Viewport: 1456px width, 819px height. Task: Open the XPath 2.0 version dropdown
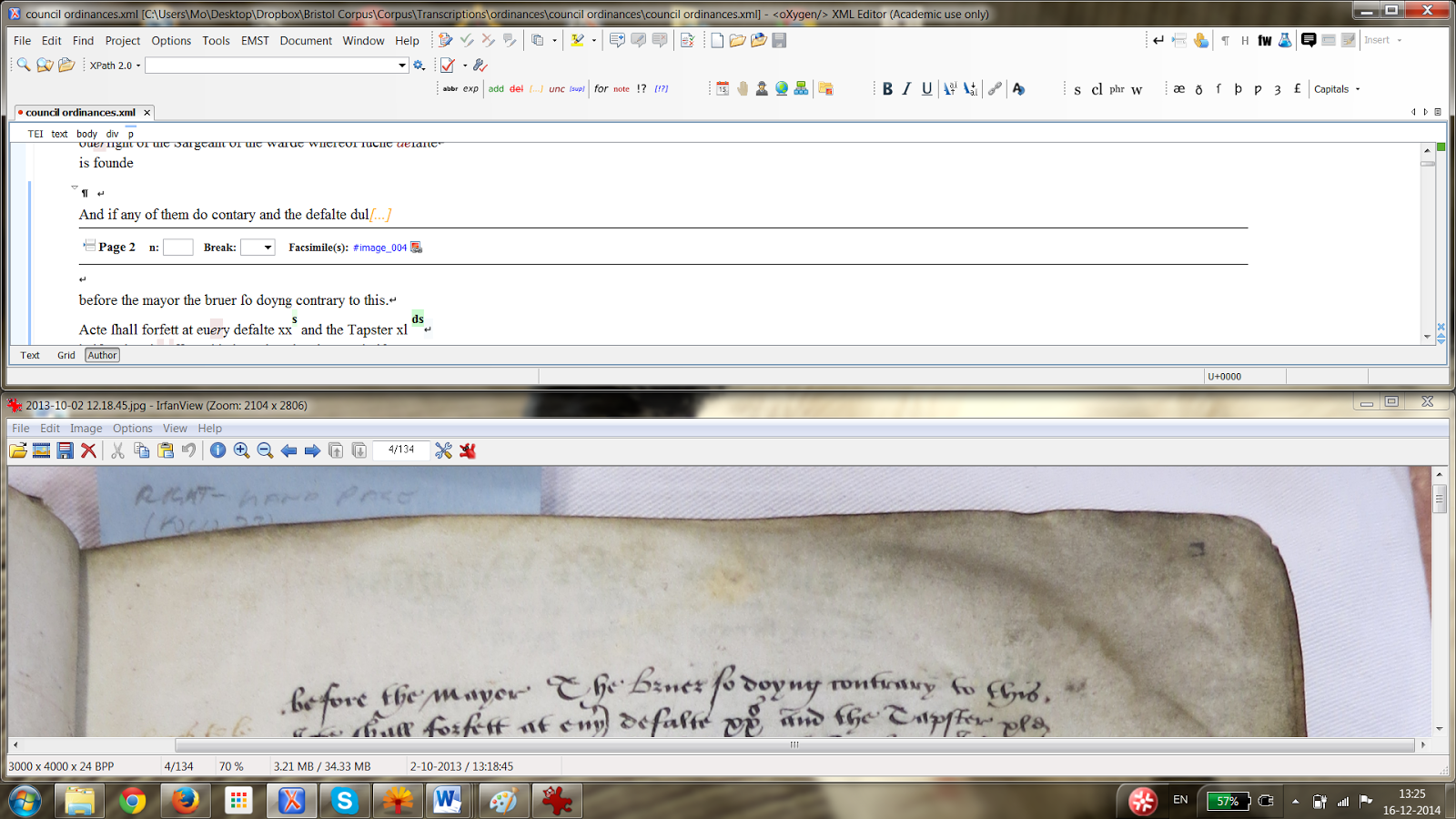point(115,66)
